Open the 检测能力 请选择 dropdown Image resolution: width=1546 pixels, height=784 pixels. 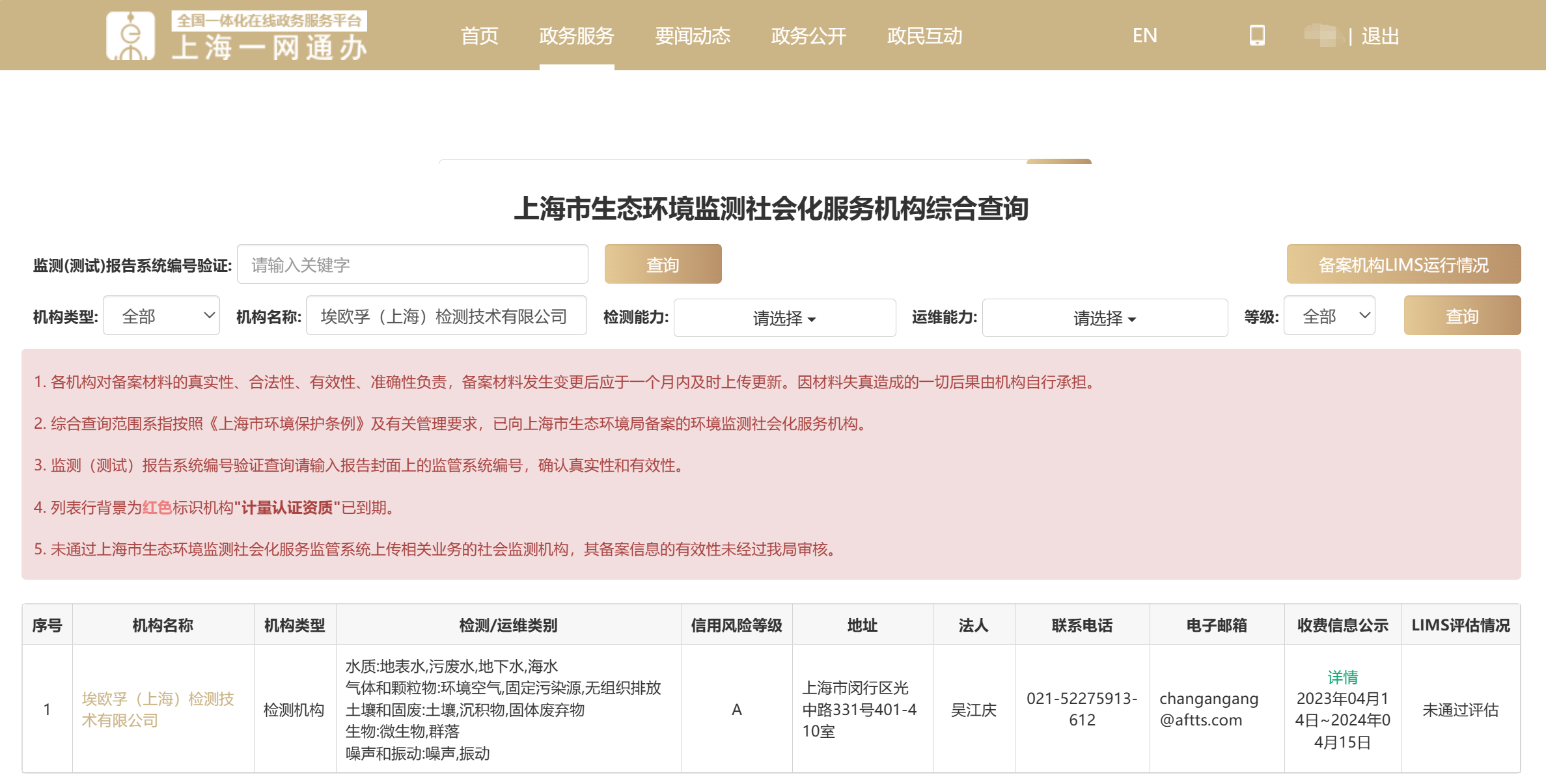pyautogui.click(x=784, y=318)
